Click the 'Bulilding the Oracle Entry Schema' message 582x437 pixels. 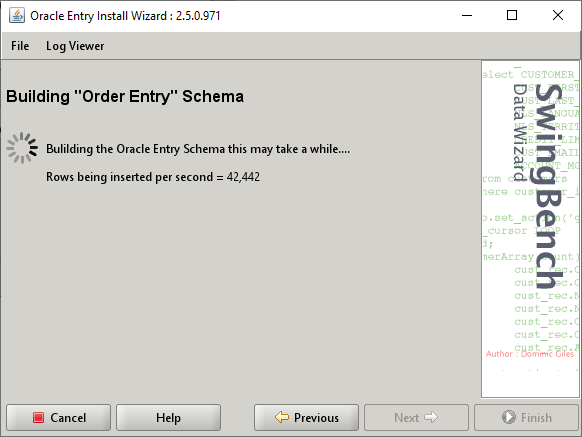coord(198,149)
